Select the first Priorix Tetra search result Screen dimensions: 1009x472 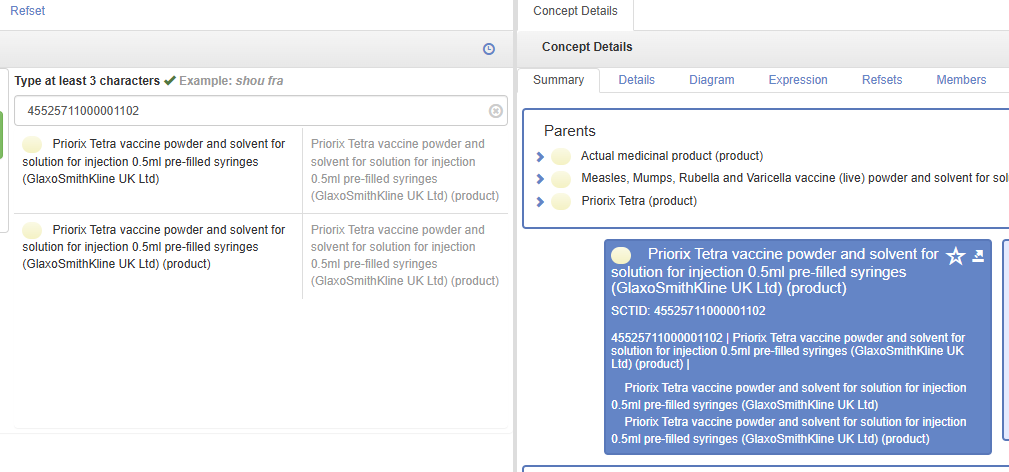[x=153, y=161]
